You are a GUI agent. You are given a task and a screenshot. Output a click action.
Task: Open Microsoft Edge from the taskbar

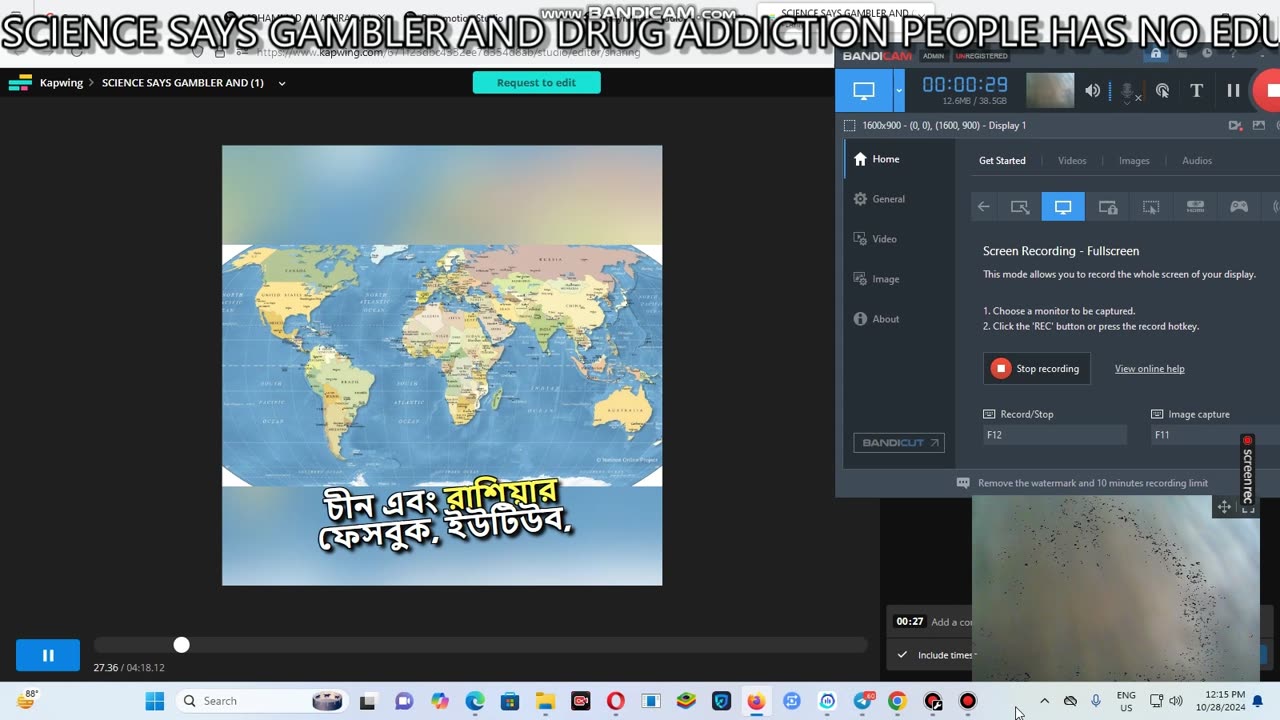[474, 701]
